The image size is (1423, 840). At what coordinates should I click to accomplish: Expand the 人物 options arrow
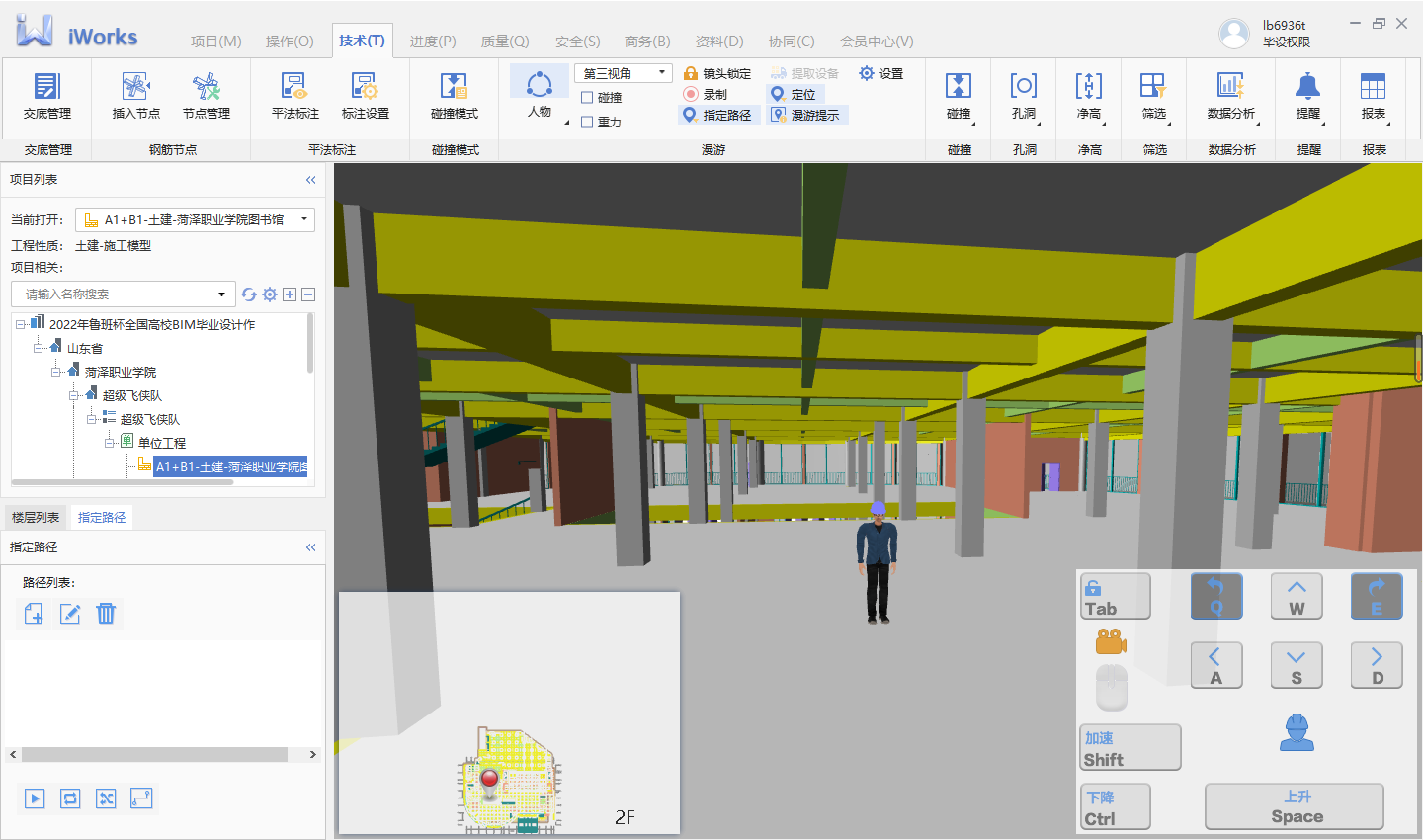tap(566, 122)
